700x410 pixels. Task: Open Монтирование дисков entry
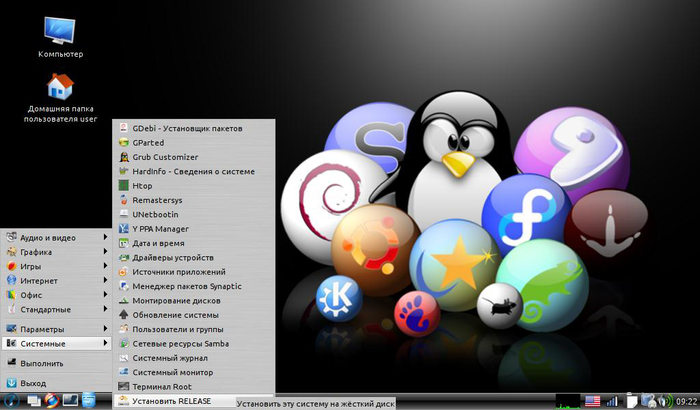pos(193,301)
